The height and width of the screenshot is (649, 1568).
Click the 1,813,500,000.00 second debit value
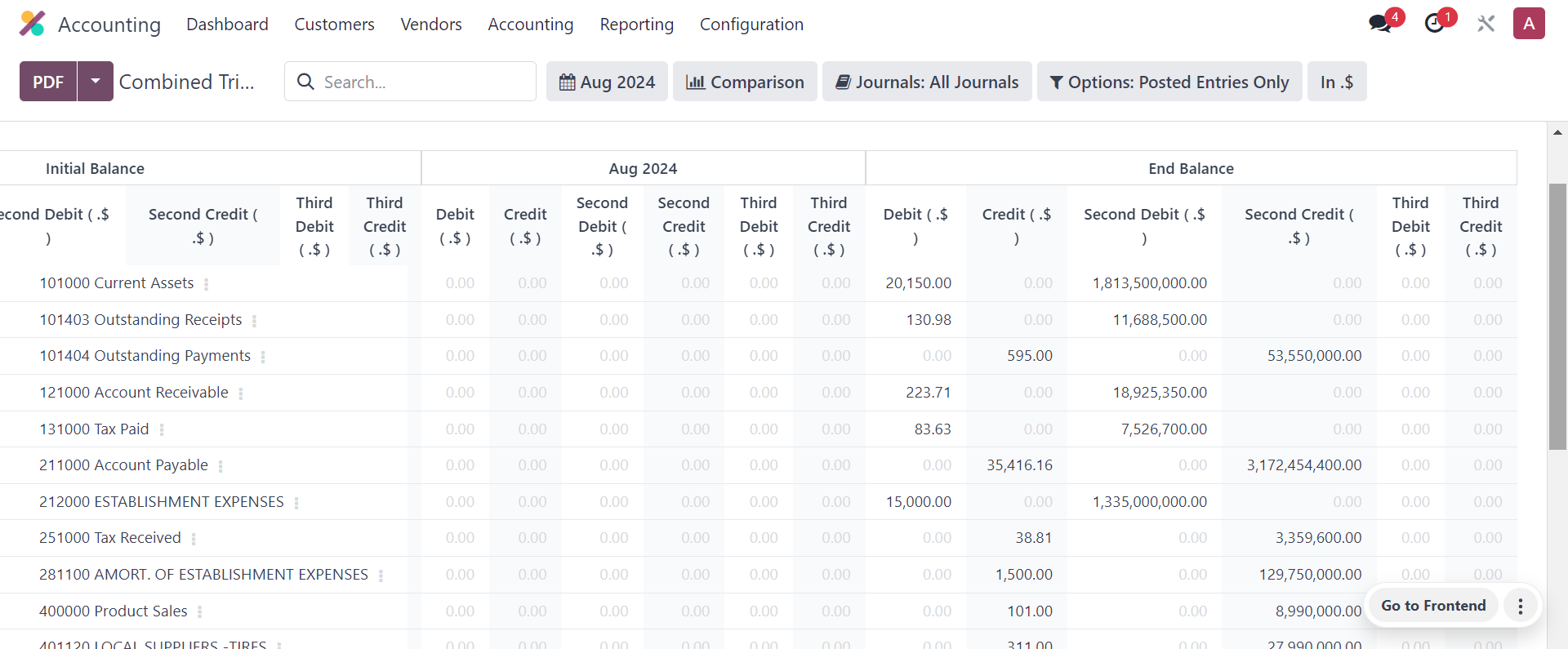[1150, 283]
